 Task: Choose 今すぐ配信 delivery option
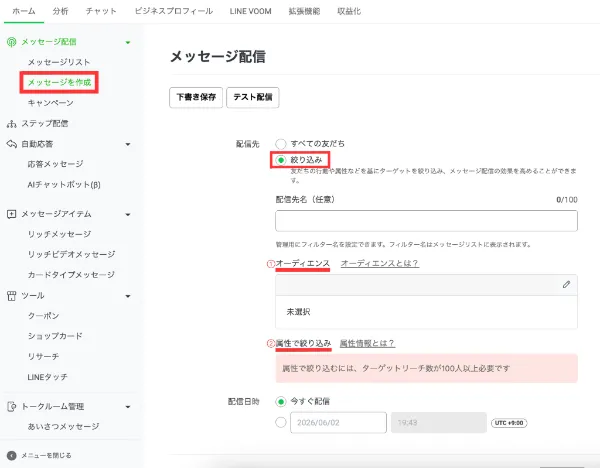[x=280, y=401]
